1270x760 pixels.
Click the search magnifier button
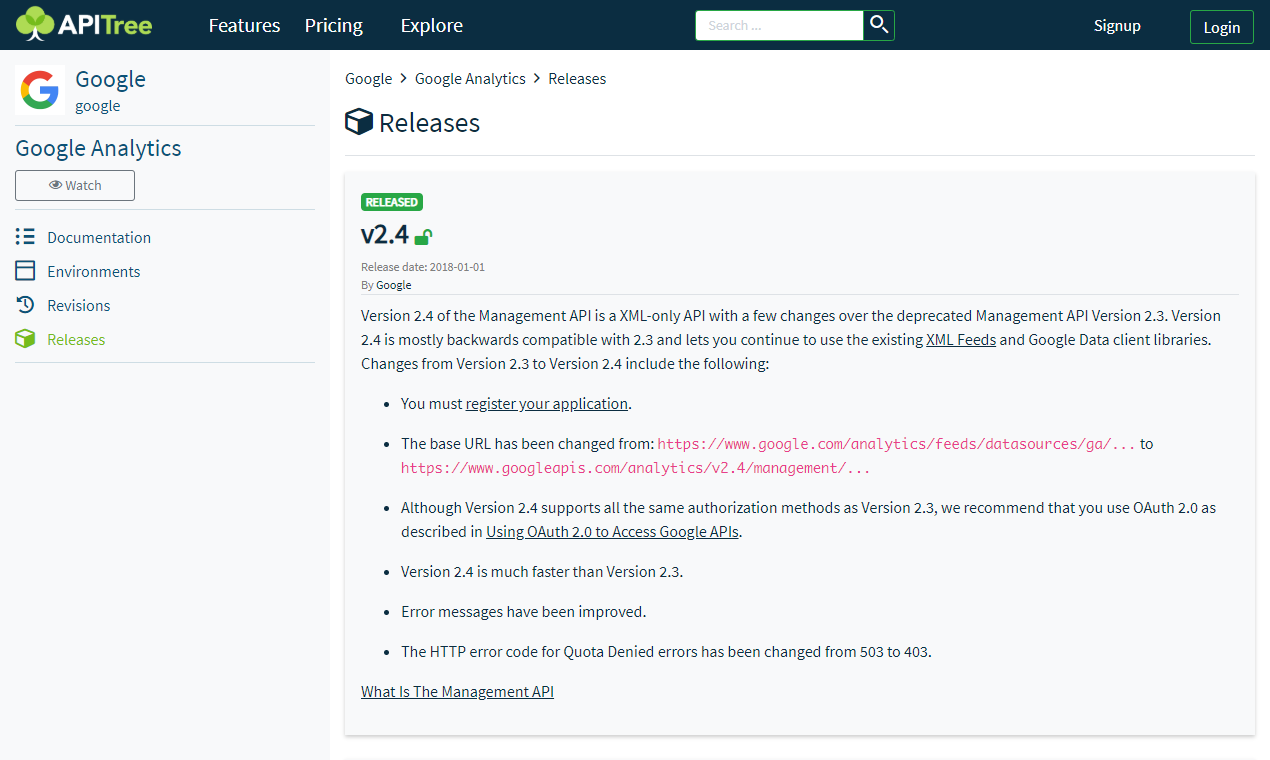click(879, 25)
